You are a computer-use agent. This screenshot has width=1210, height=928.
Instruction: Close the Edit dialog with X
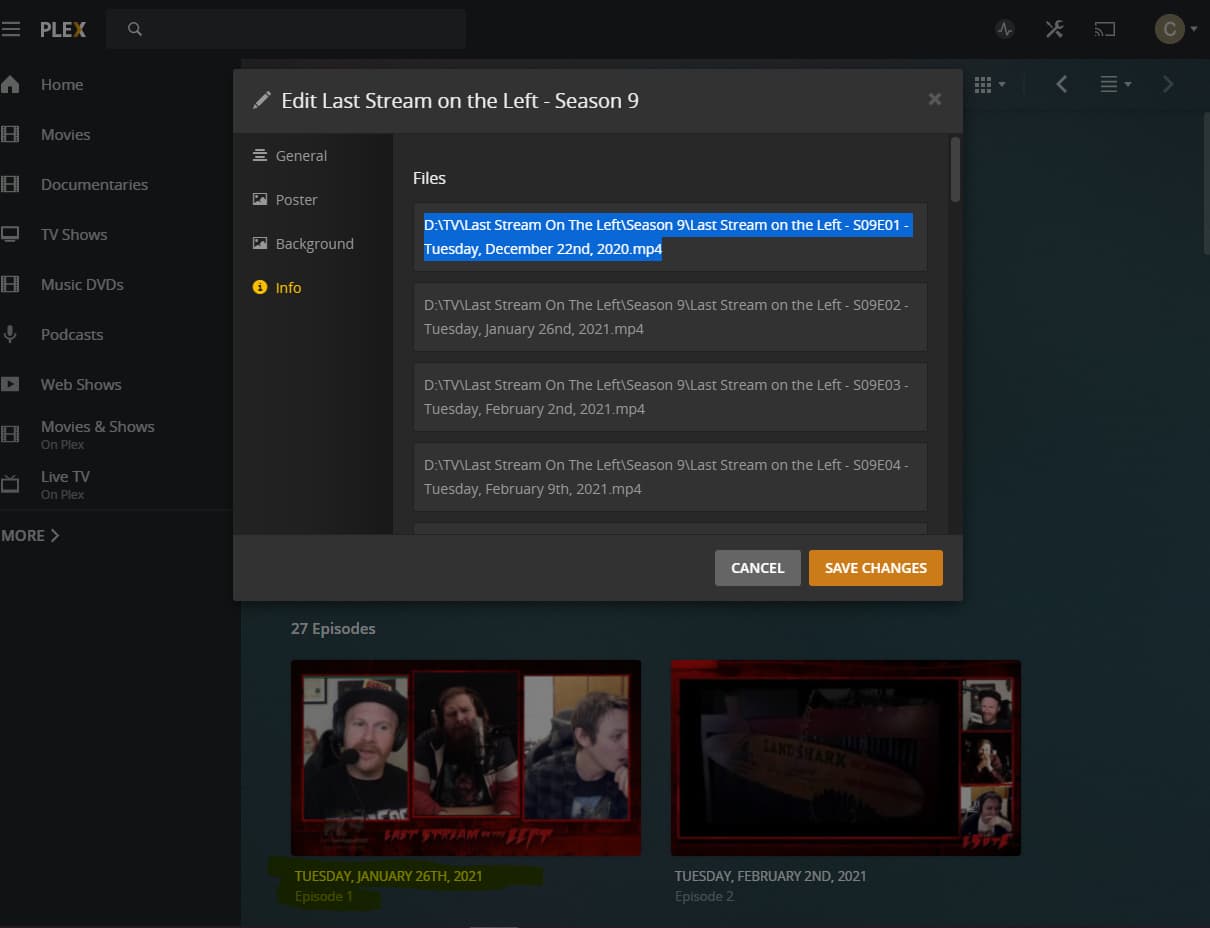[x=935, y=99]
